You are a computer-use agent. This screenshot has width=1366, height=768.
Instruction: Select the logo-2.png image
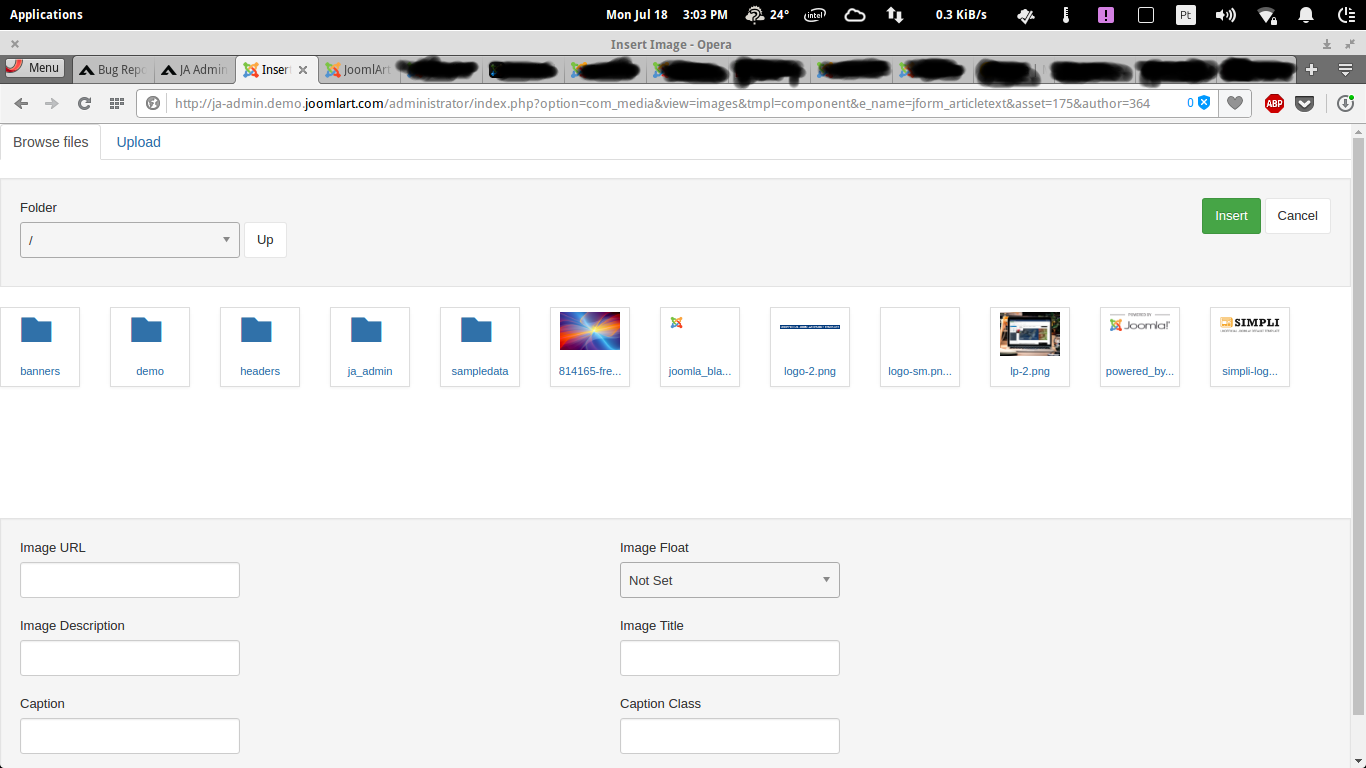[810, 347]
